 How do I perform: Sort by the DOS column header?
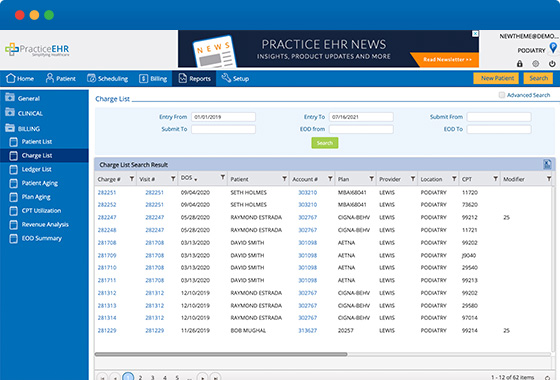(187, 178)
